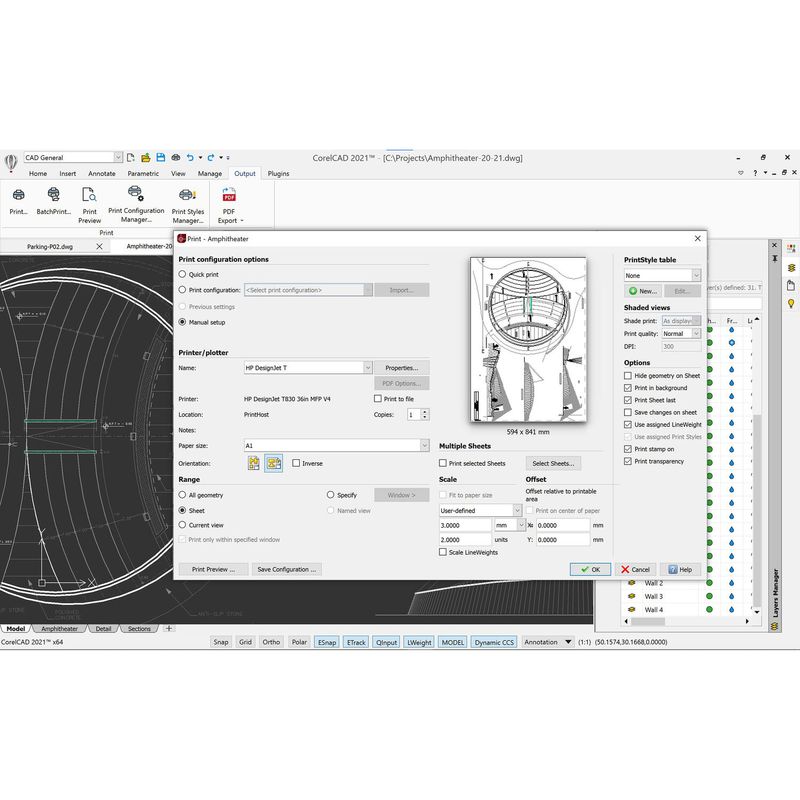Click the New document icon in quick access toolbar
Image resolution: width=800 pixels, height=800 pixels.
[131, 158]
